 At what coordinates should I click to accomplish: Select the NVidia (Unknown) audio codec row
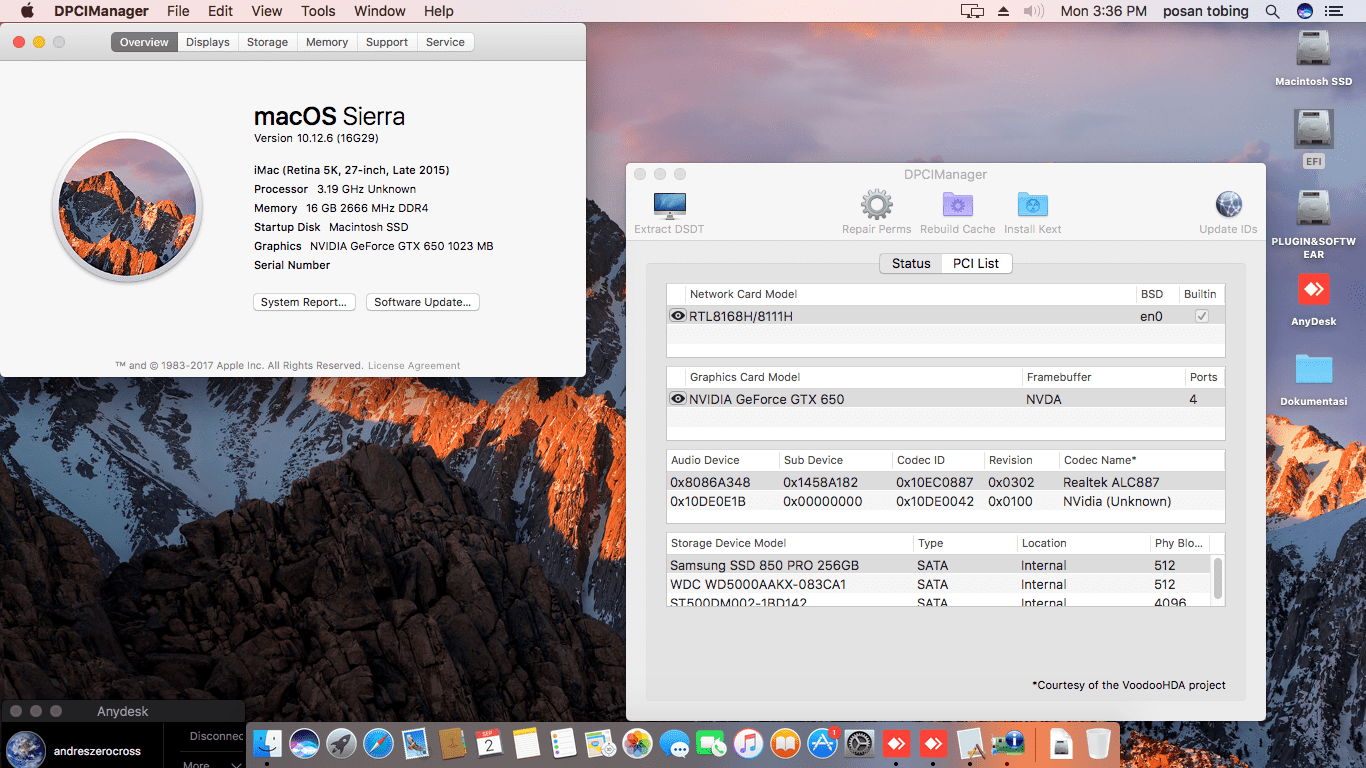(945, 501)
